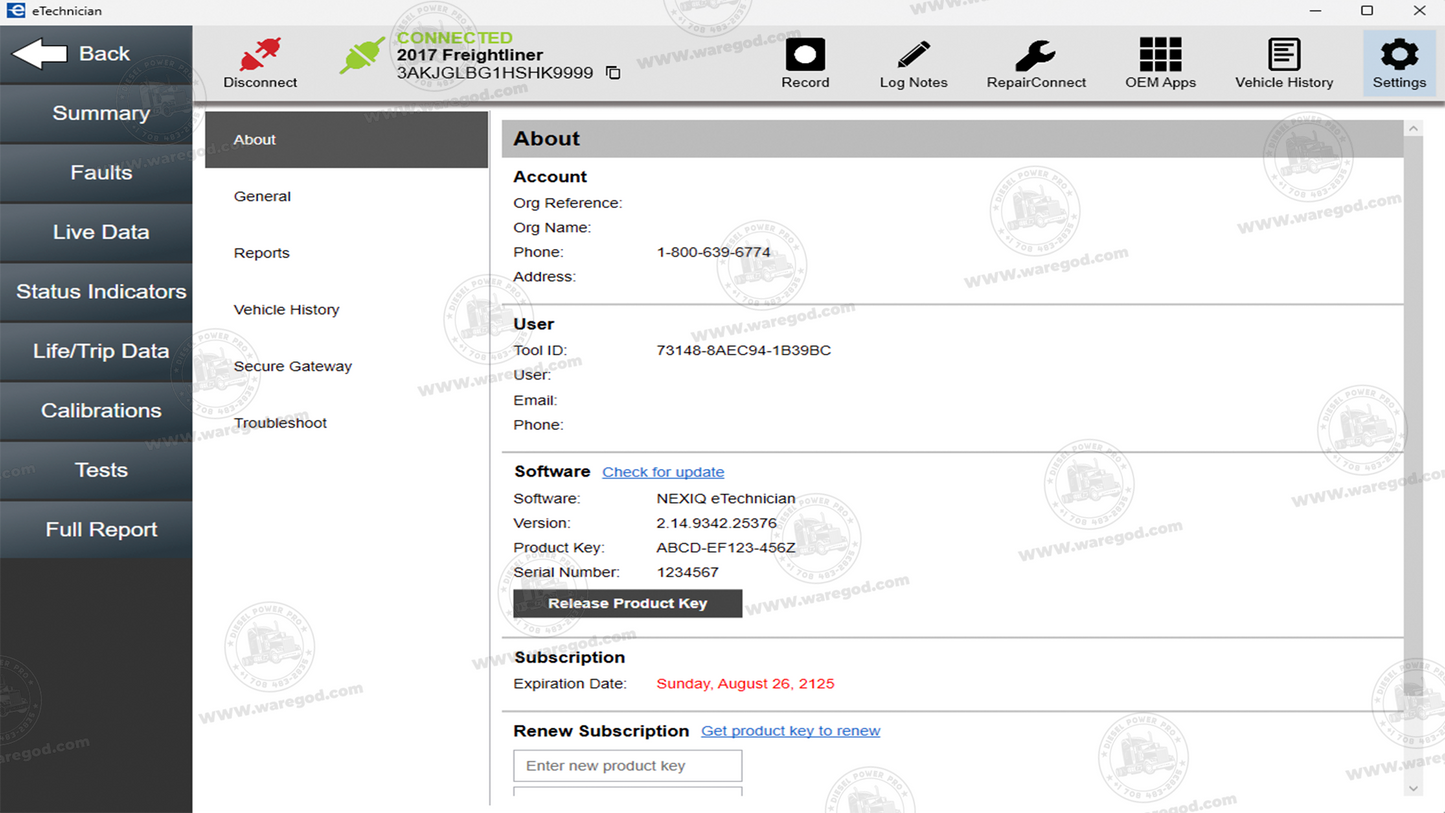Click the new product key input field
Viewport: 1445px width, 813px height.
pos(627,765)
